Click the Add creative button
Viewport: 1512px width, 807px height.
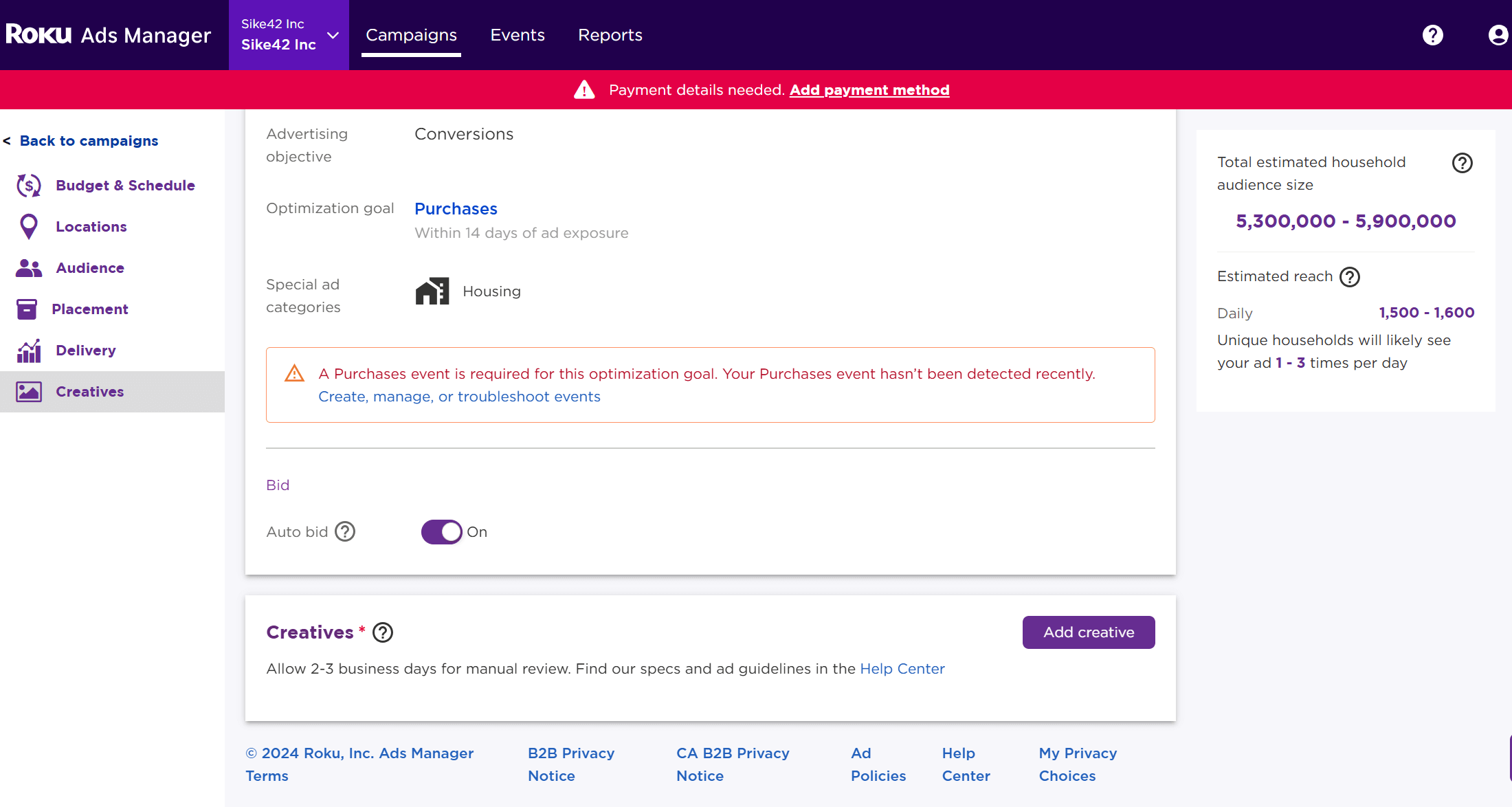1089,632
